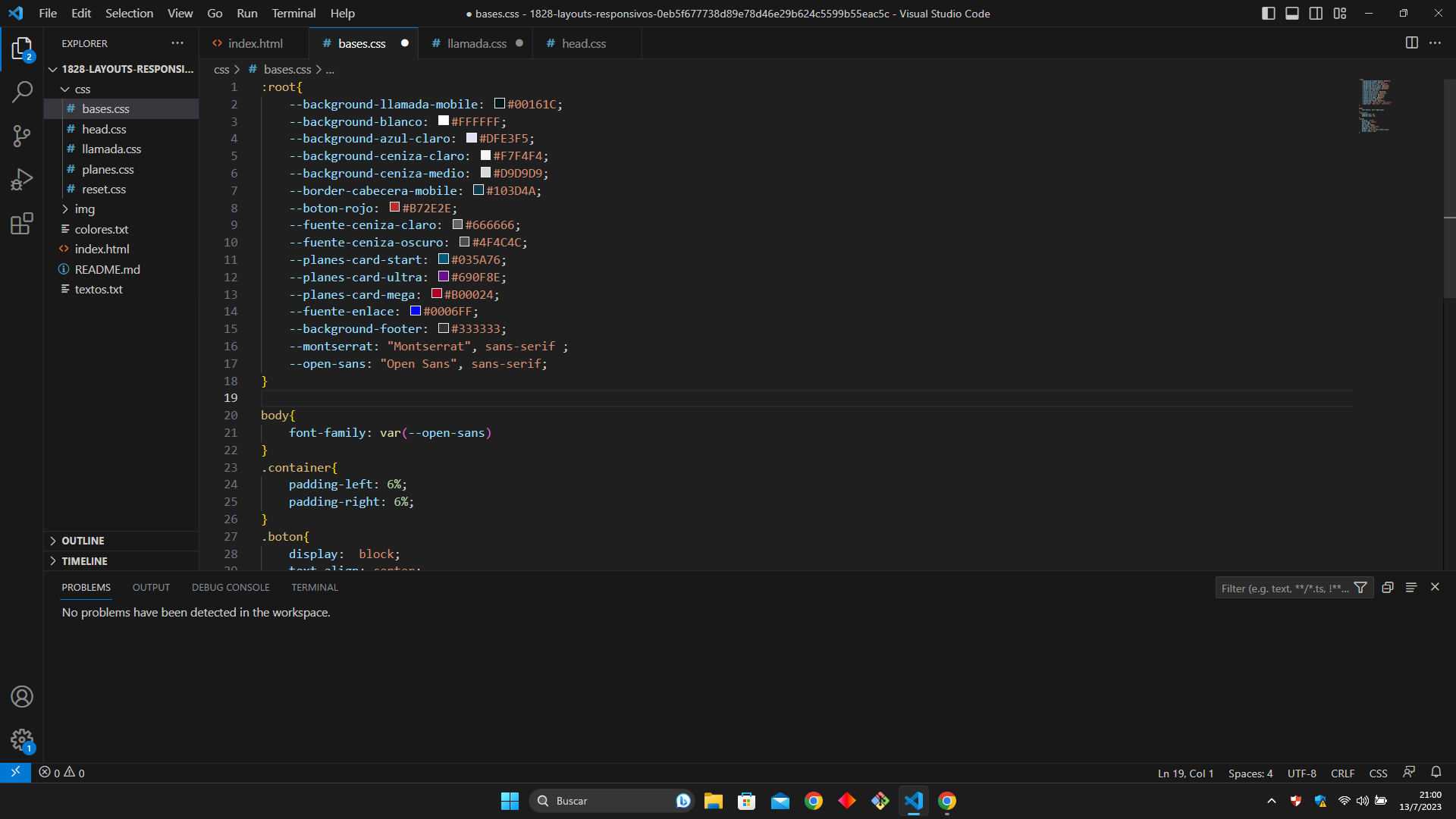Screen dimensions: 1456x819
Task: Click the feedback icon in status bar
Action: 1409,773
